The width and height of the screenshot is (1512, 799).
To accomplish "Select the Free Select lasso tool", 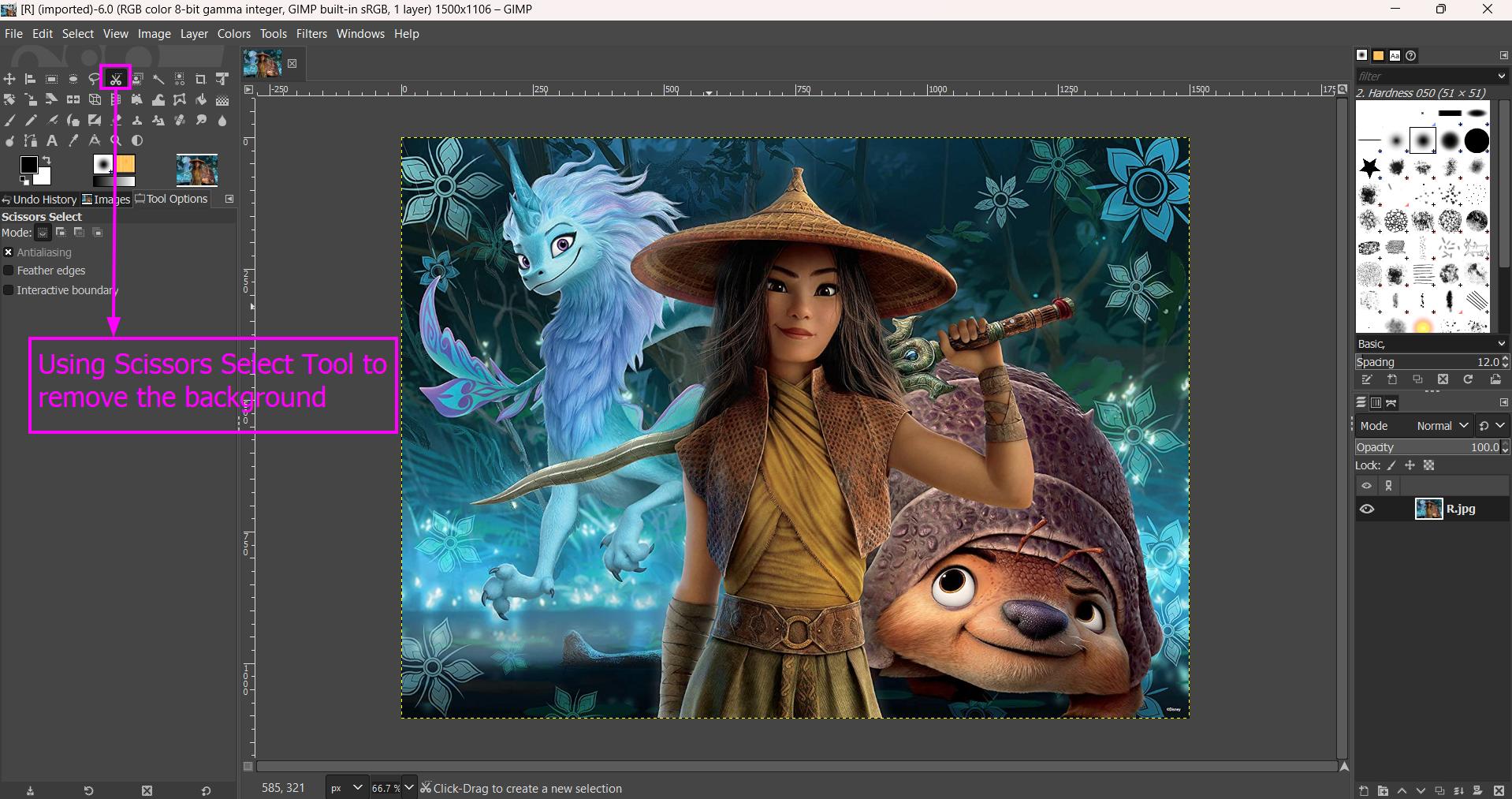I will [94, 79].
